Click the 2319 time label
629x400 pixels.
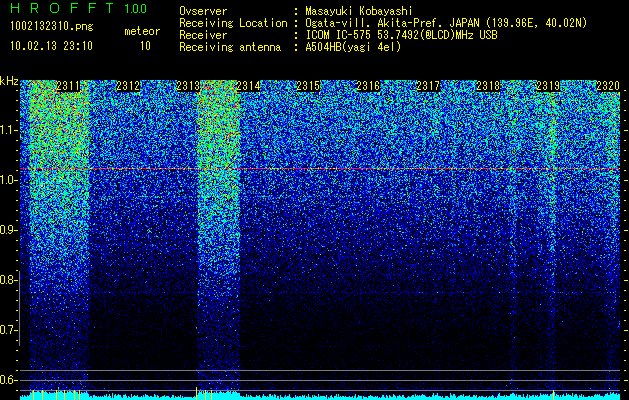click(548, 86)
